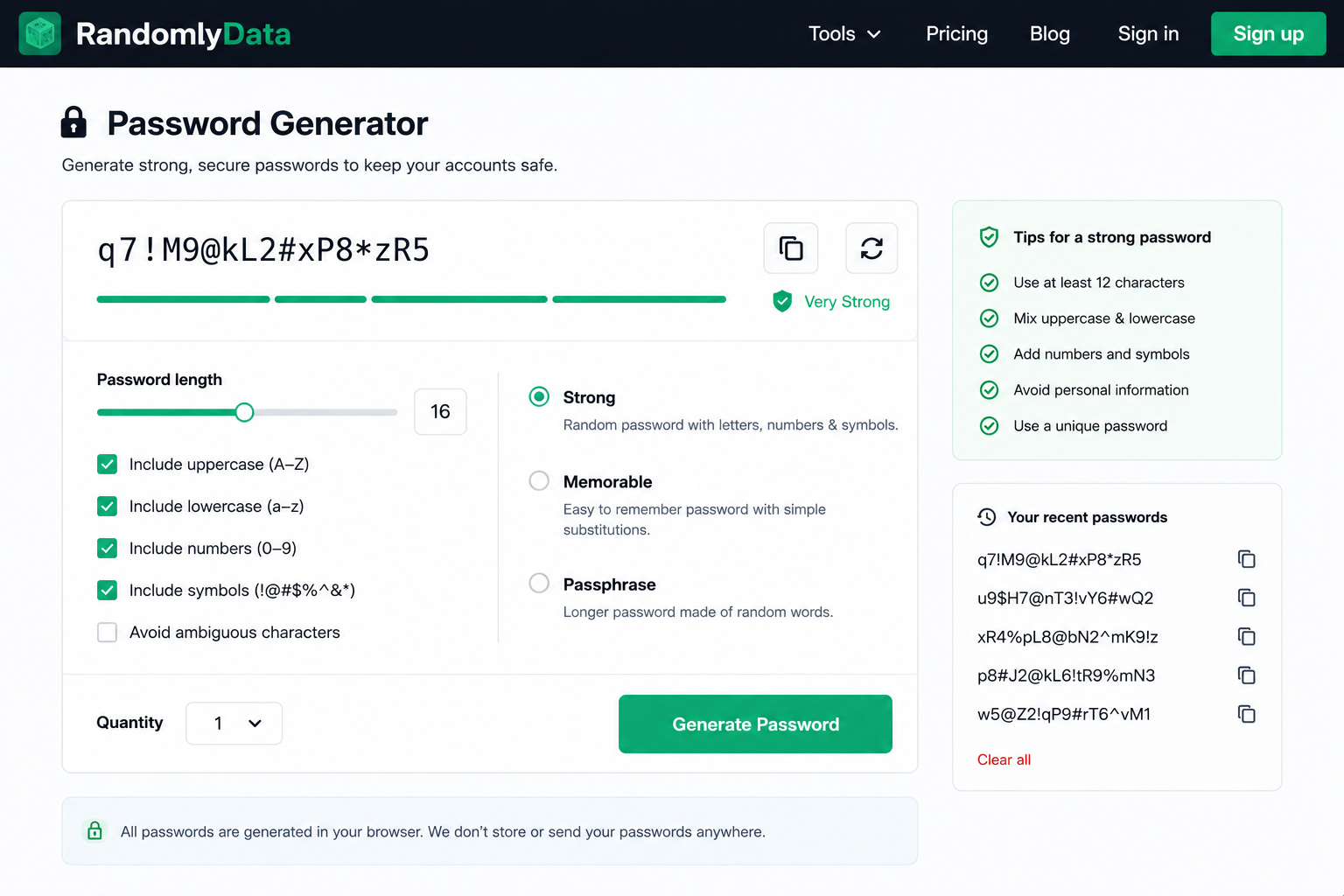Select the Memorable password option
Screen dimensions: 1344x896
click(x=539, y=481)
